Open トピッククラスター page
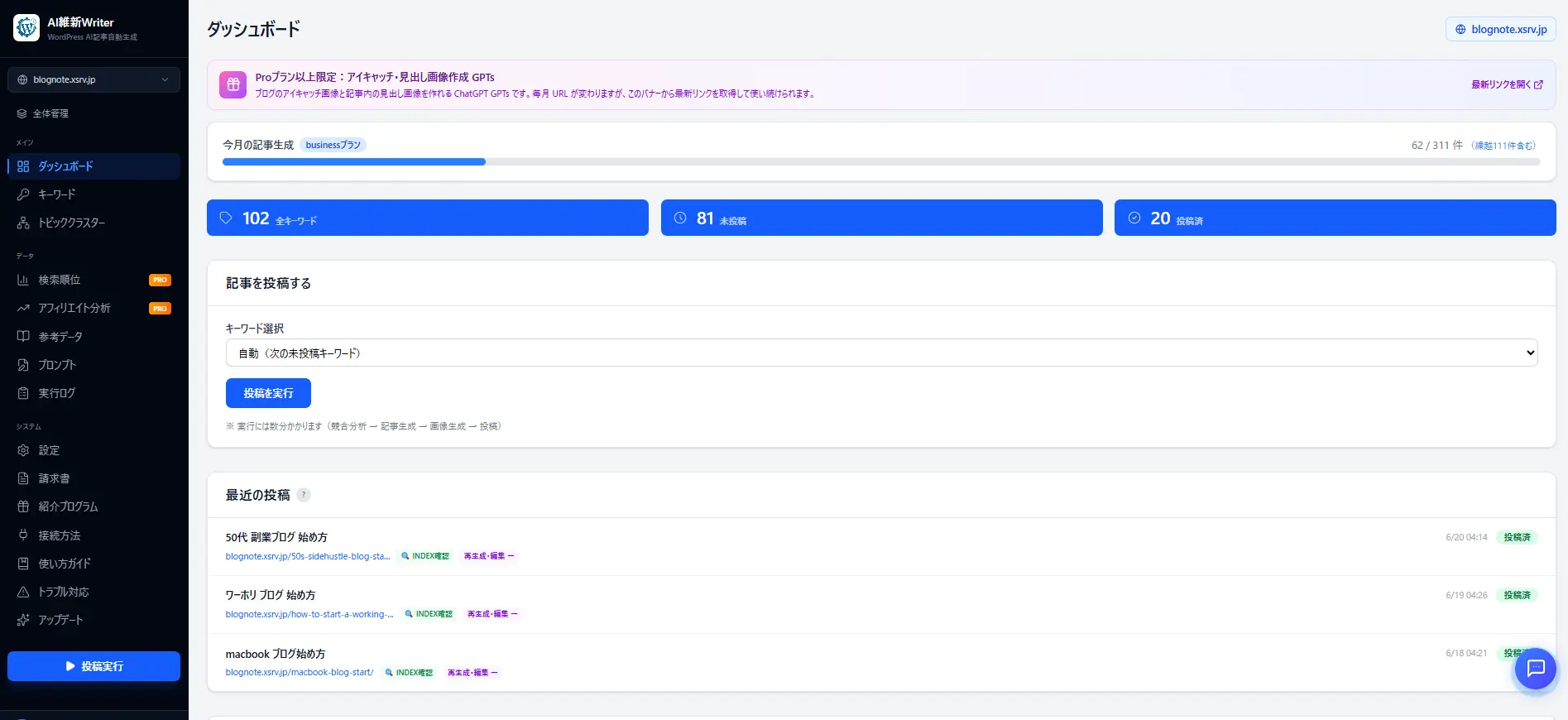The image size is (1568, 720). point(94,223)
